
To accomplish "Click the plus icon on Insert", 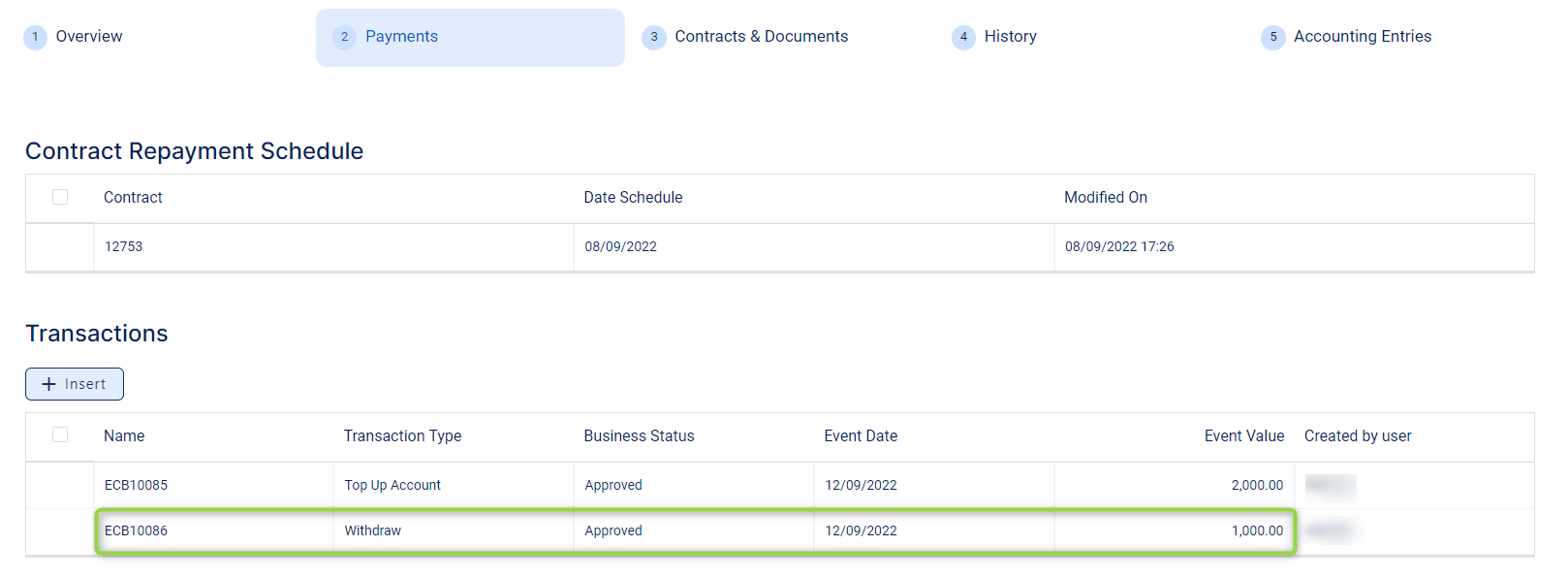I will pos(49,384).
